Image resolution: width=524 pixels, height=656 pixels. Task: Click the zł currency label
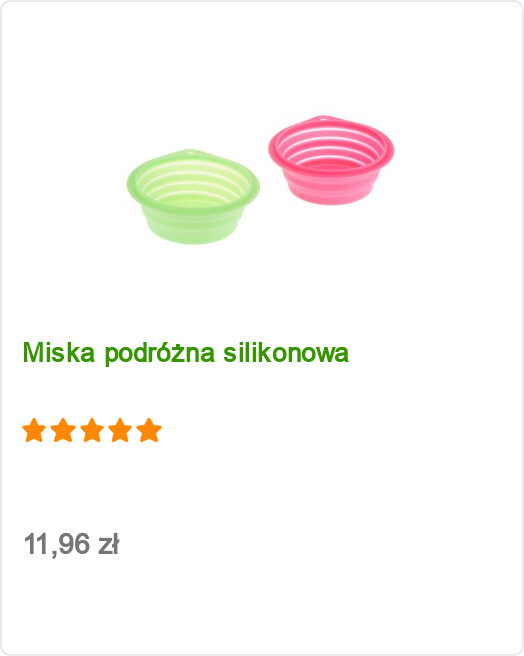point(109,544)
